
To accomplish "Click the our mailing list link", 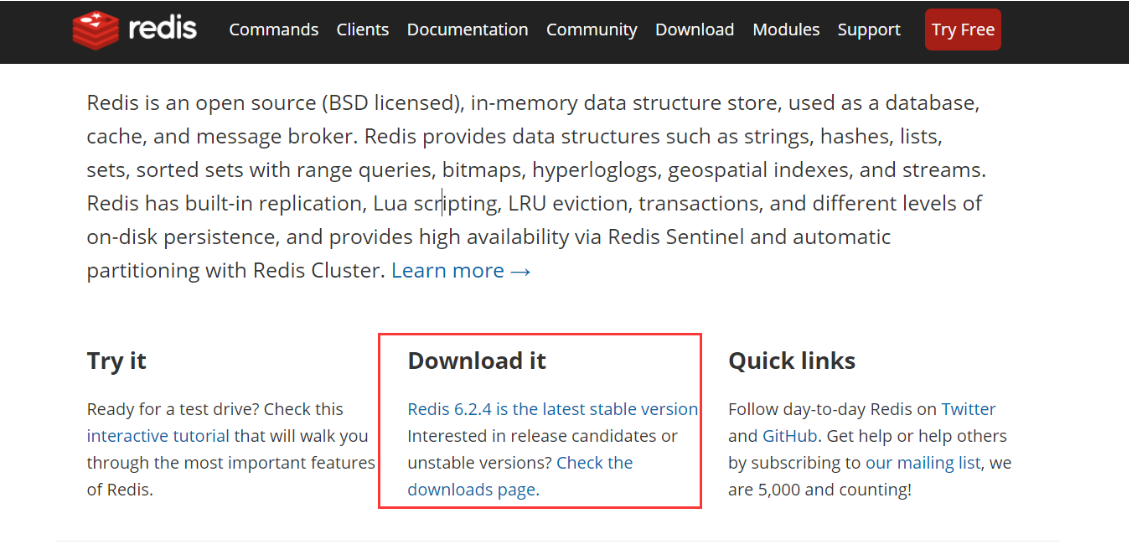I will [923, 462].
